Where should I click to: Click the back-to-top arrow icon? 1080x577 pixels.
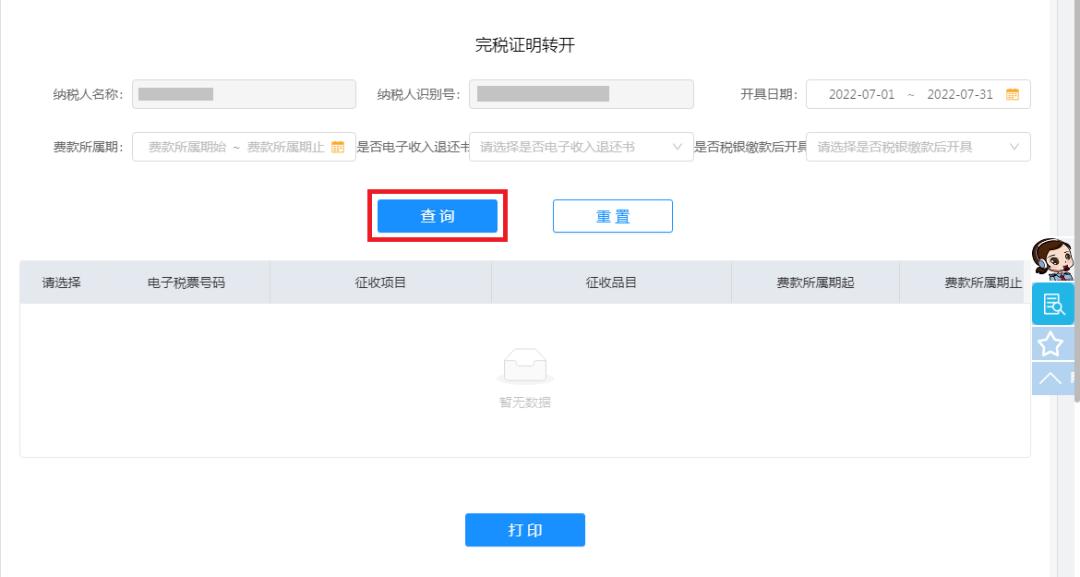coord(1051,378)
